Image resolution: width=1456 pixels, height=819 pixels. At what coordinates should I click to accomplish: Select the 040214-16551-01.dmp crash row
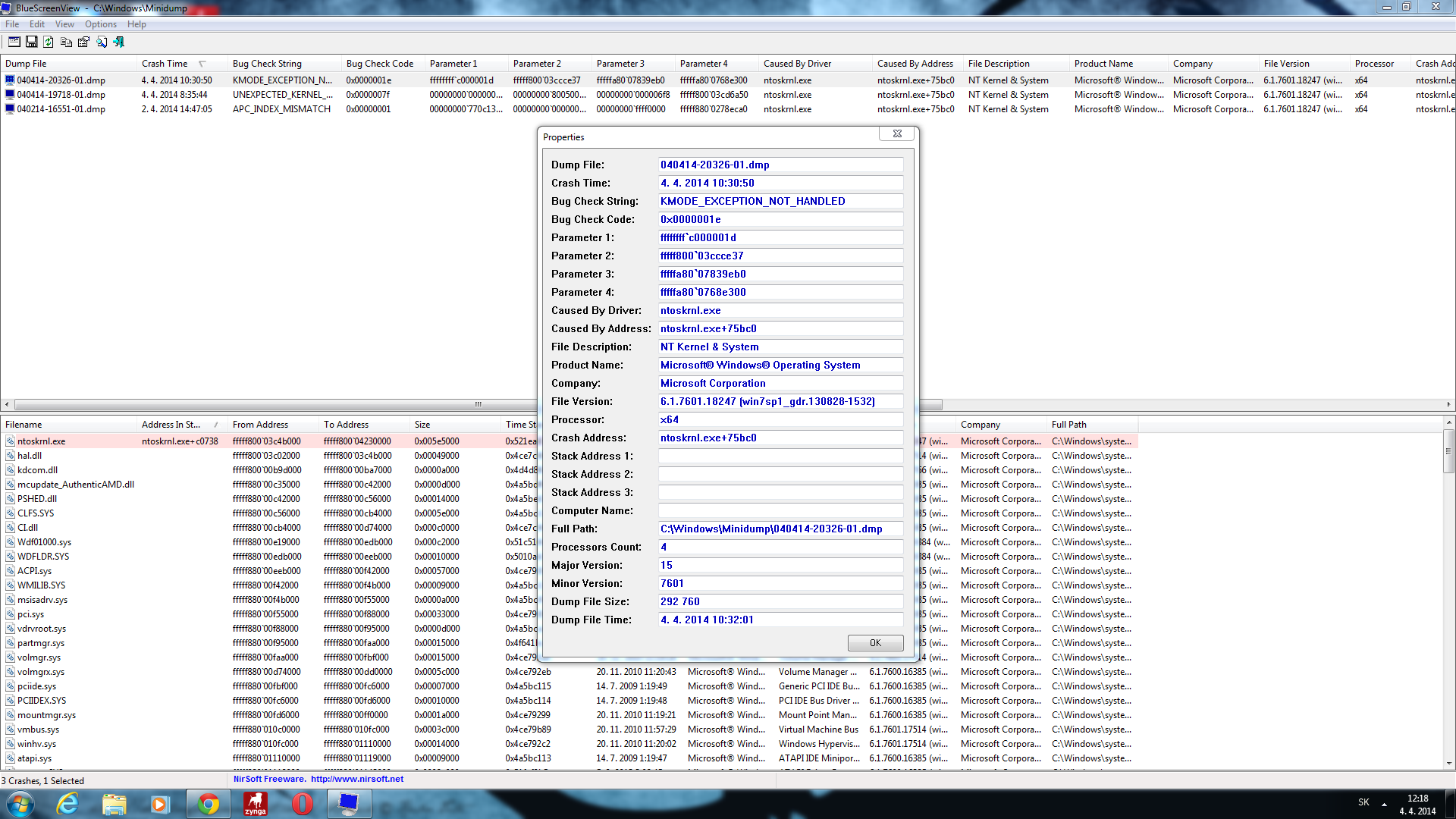[x=61, y=109]
